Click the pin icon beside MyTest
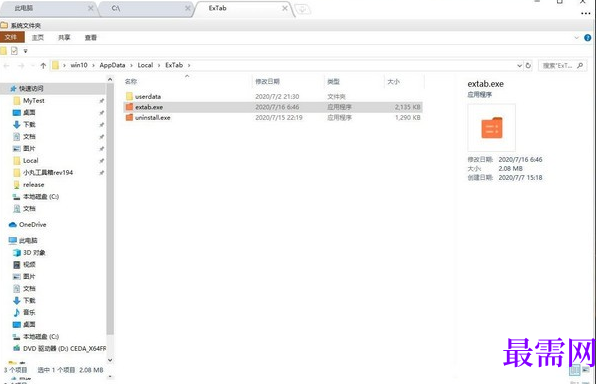 pyautogui.click(x=102, y=101)
